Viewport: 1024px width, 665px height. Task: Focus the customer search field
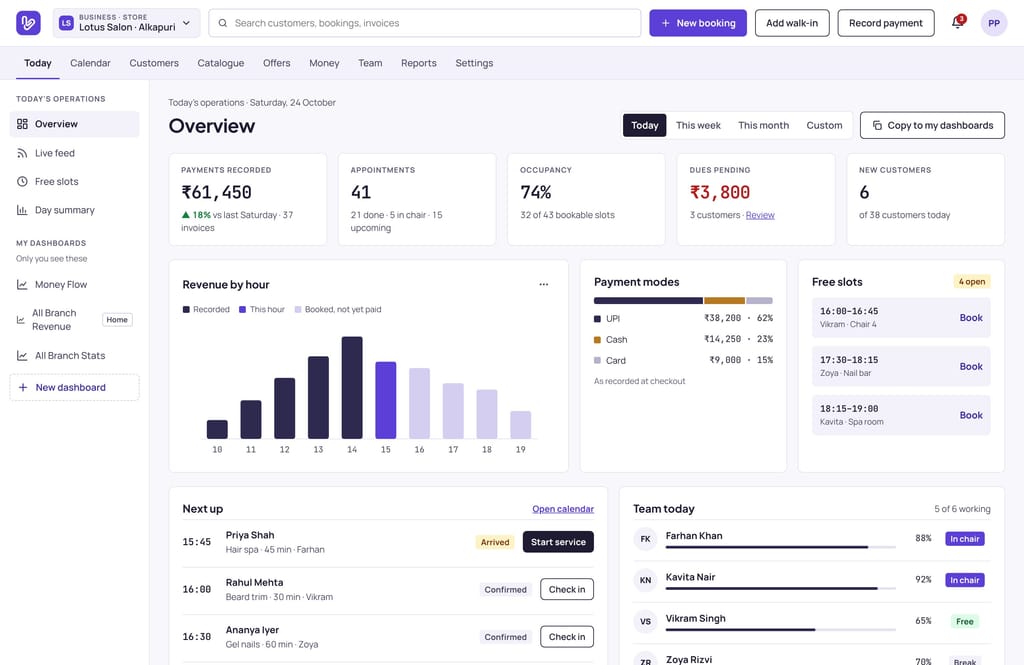click(424, 23)
